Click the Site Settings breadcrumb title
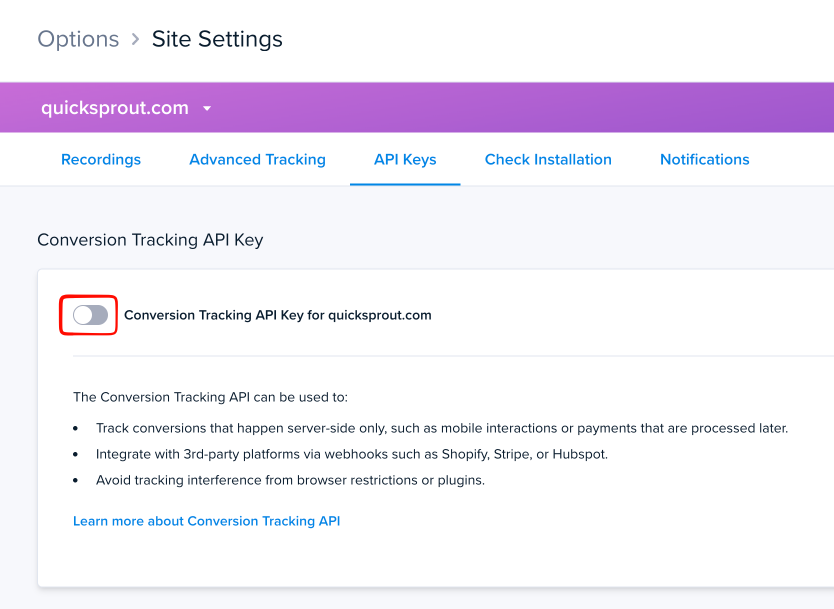This screenshot has height=609, width=834. 217,39
